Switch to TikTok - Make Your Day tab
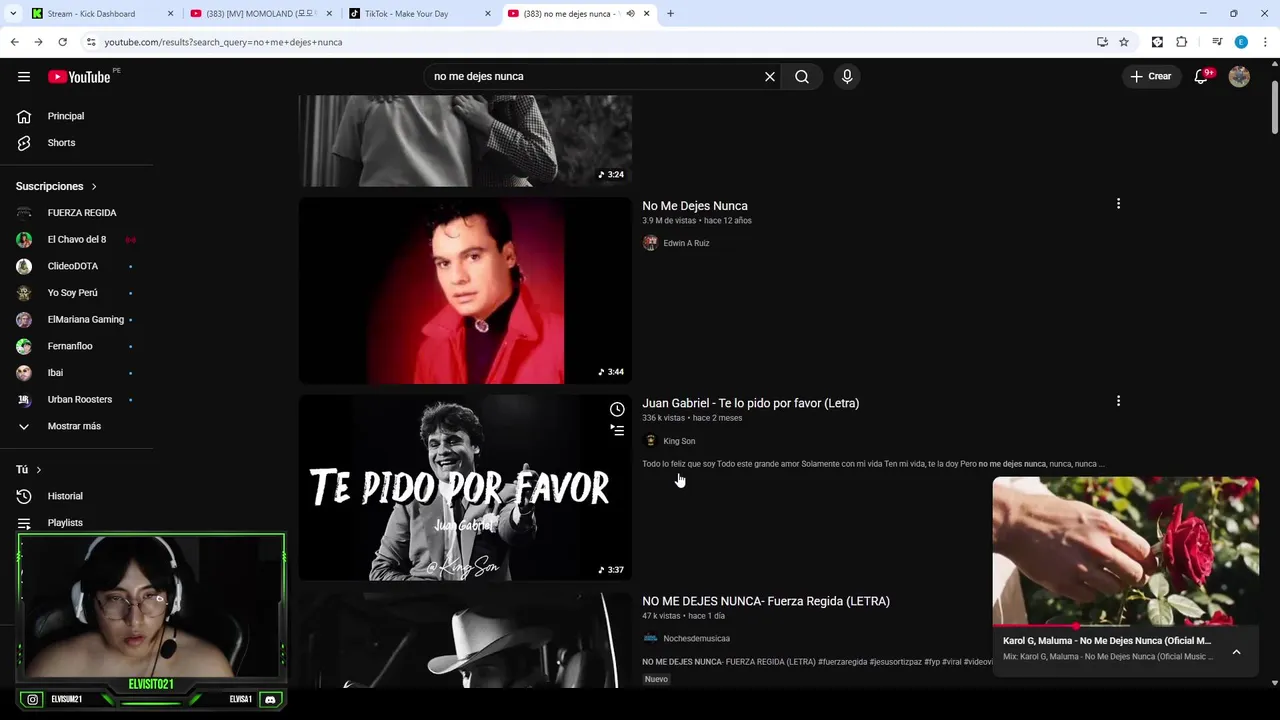 420,14
